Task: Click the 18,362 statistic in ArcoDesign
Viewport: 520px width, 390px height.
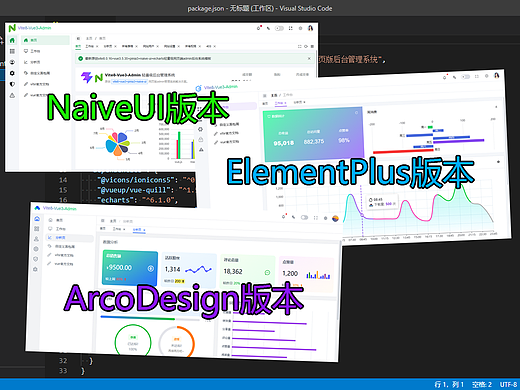Action: pos(233,272)
